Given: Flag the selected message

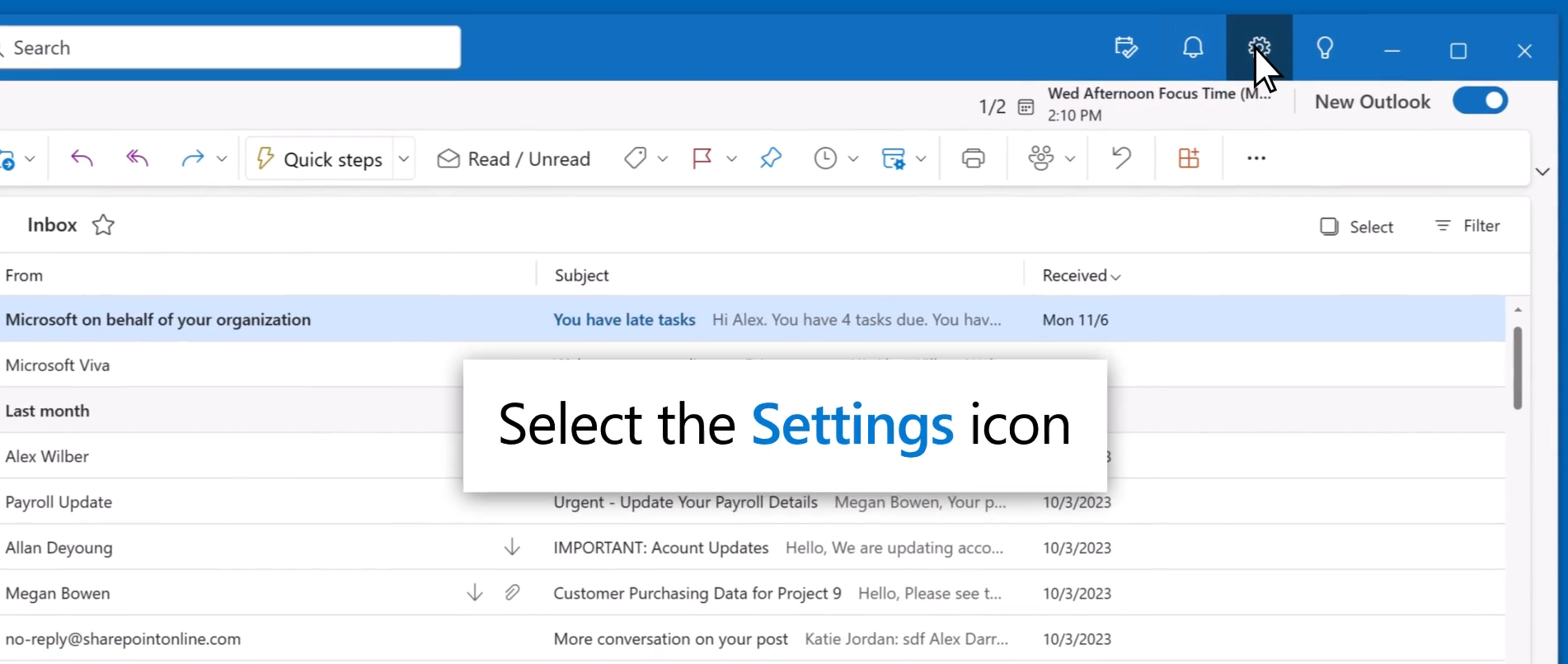Looking at the screenshot, I should tap(702, 158).
